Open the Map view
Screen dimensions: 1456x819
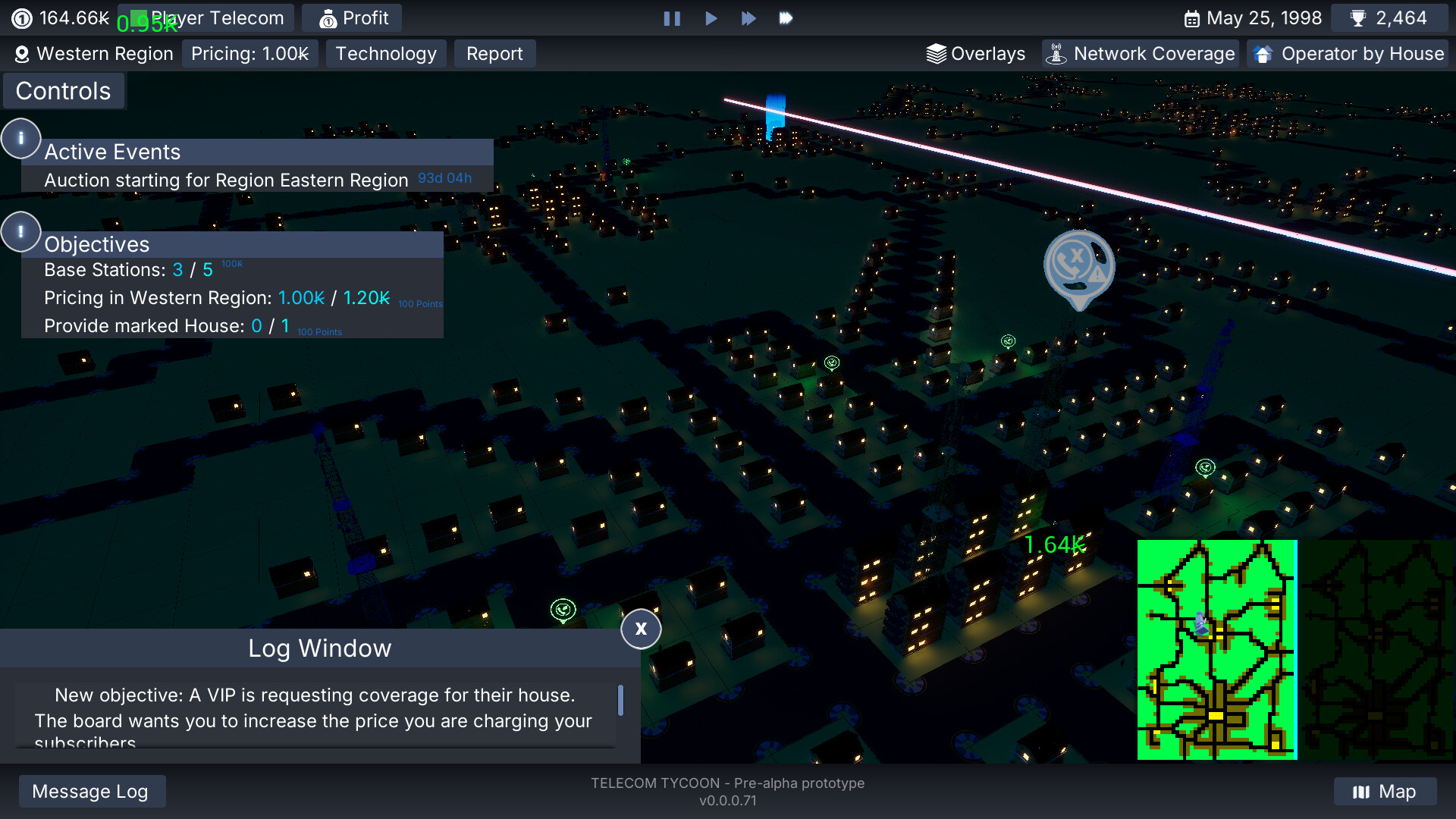[1385, 791]
